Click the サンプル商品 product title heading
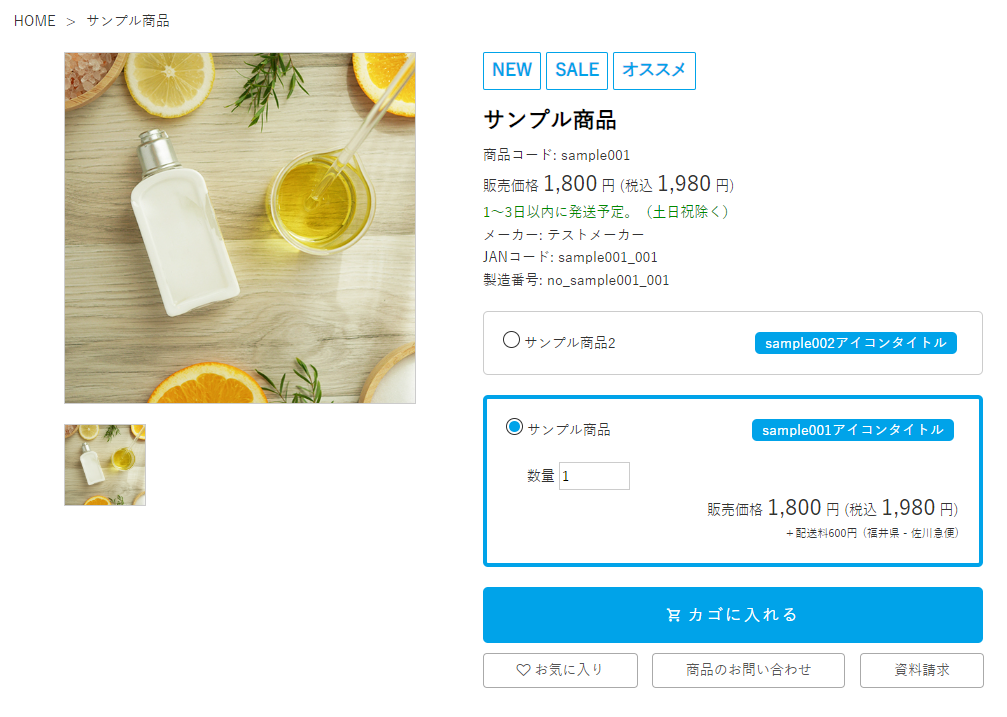 pos(550,120)
